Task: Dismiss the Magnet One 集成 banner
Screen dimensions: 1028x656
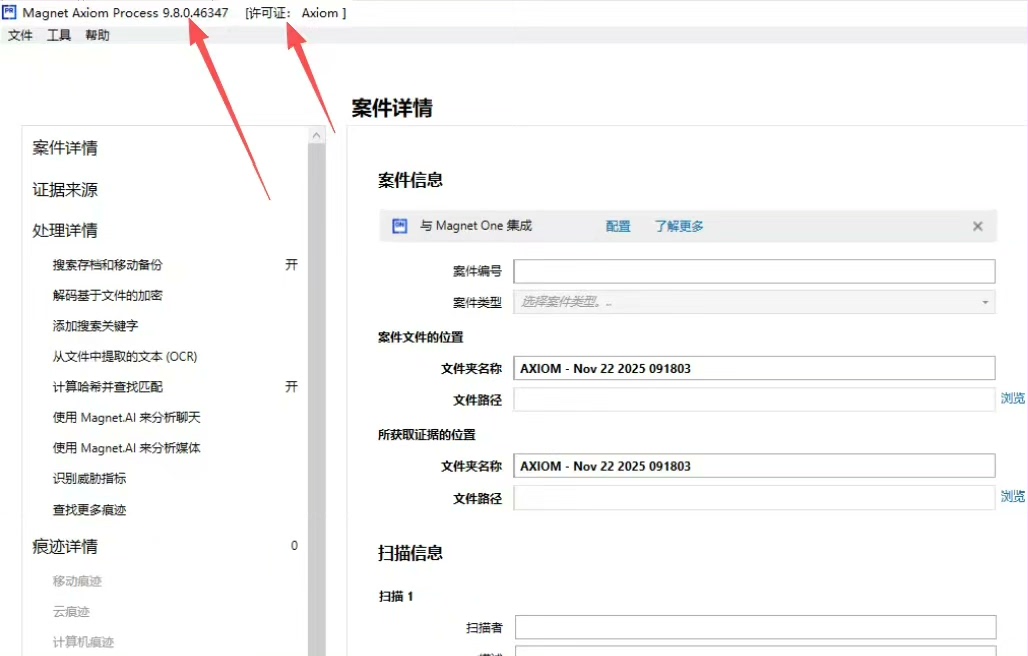Action: [x=978, y=226]
